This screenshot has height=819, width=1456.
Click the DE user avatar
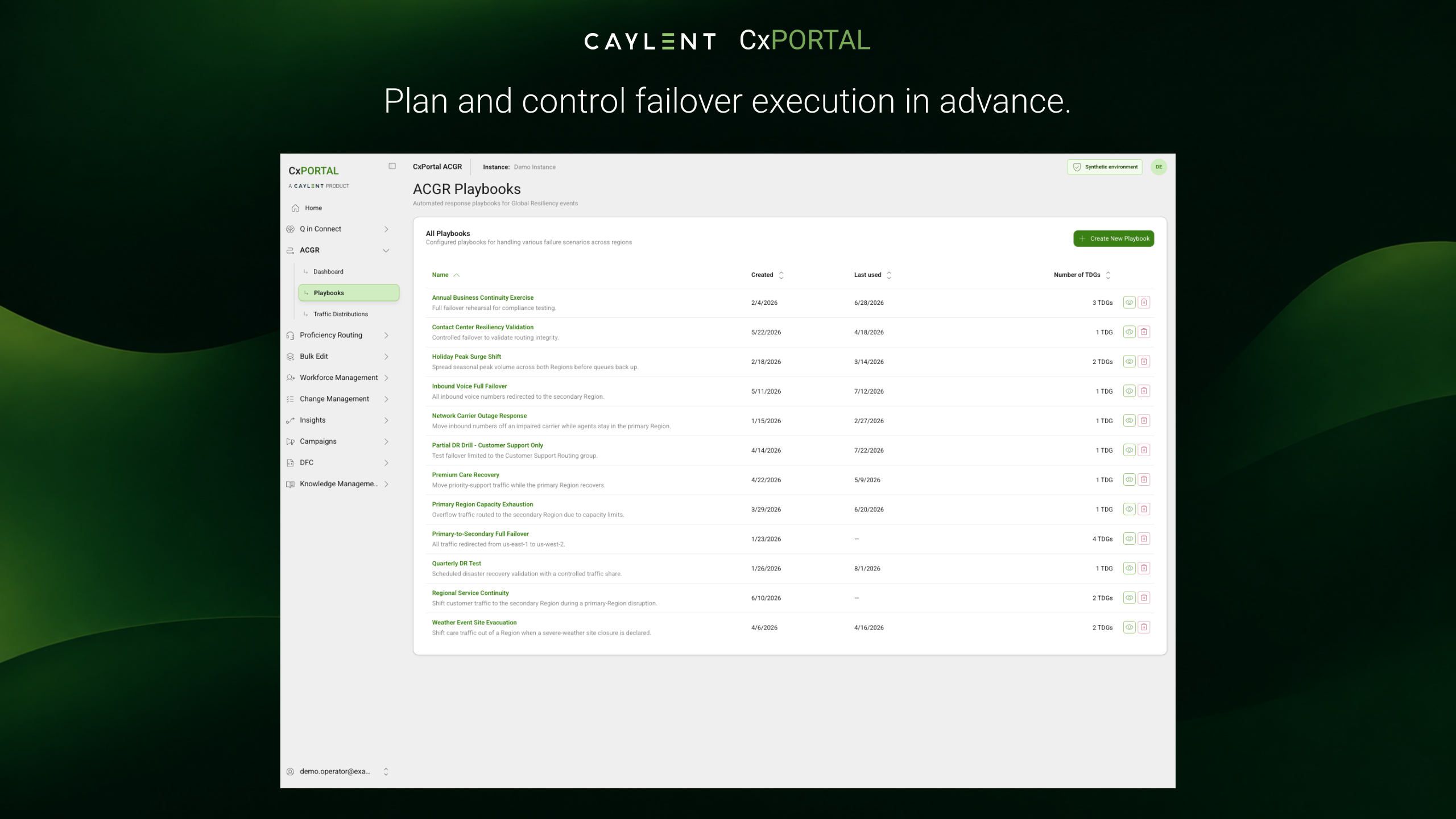pos(1159,167)
